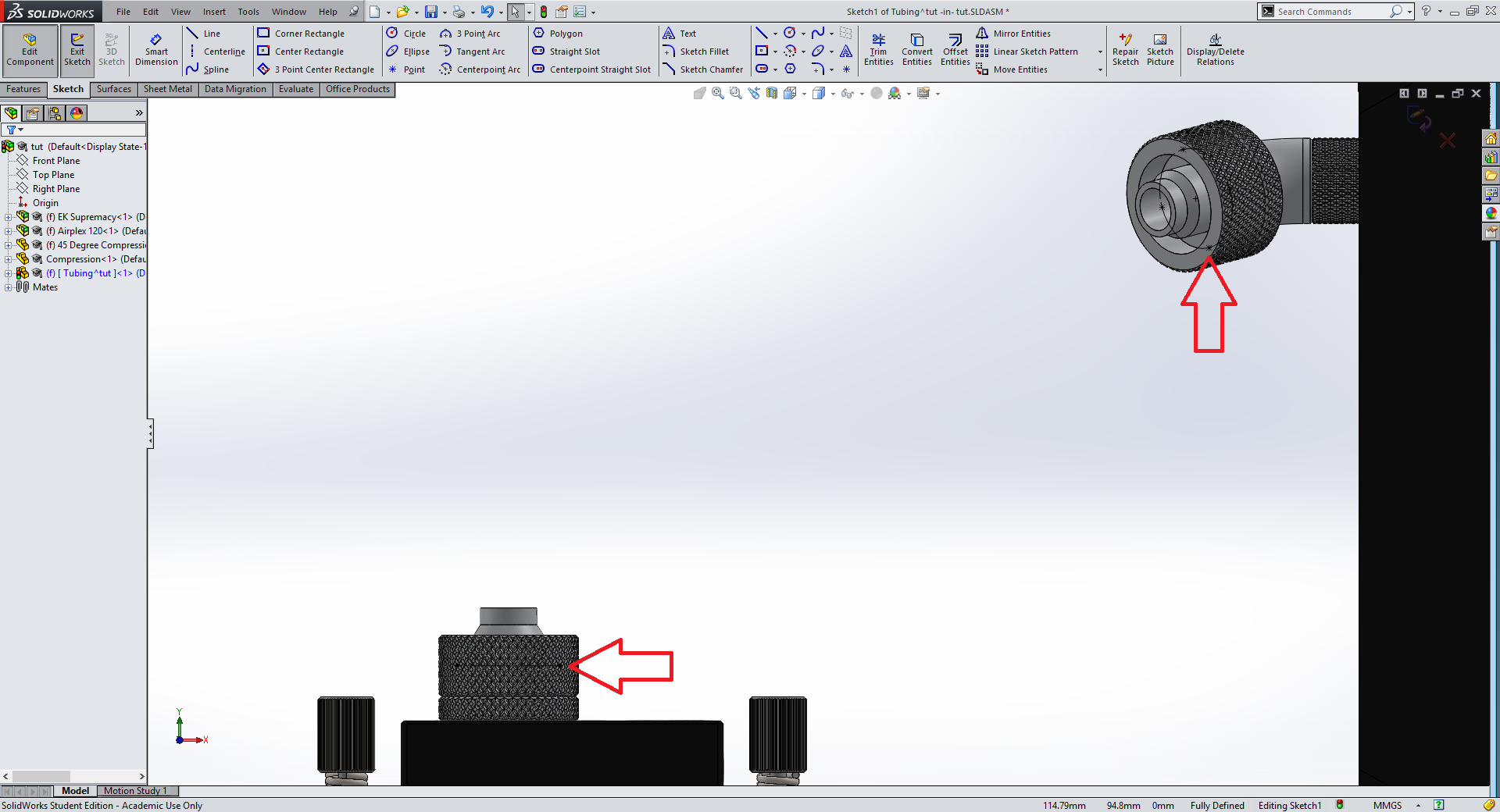
Task: Open the Zoom to Fit view tool
Action: (x=717, y=93)
